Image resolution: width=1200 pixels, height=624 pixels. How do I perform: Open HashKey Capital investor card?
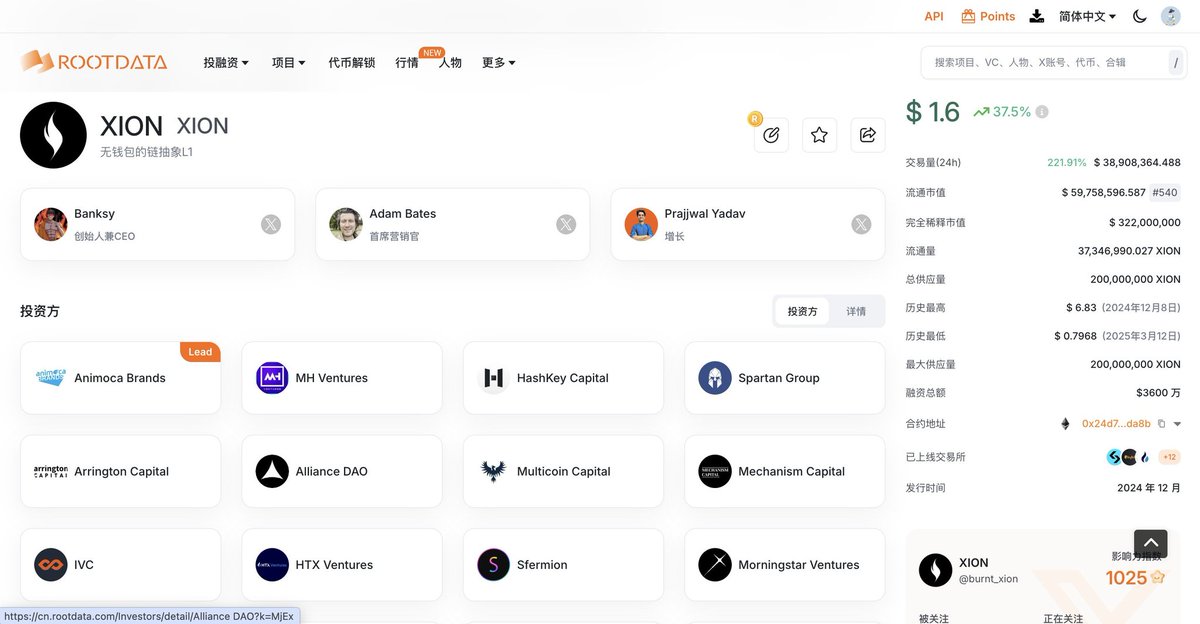coord(563,378)
